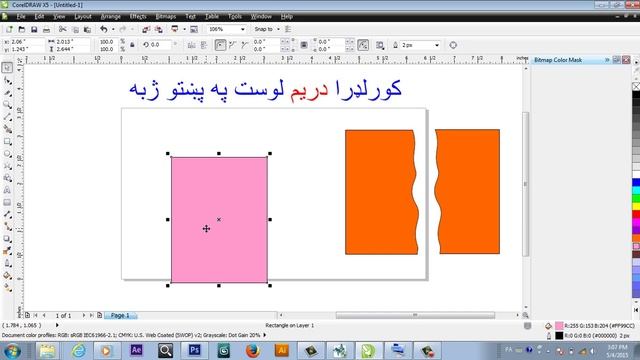
Task: Toggle scalloped corner style button
Action: pyautogui.click(x=233, y=45)
